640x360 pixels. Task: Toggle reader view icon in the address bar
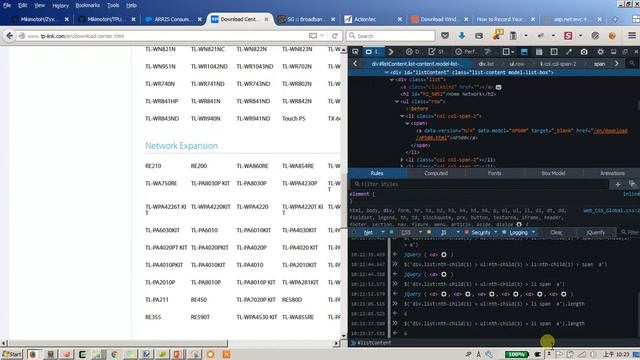click(x=313, y=36)
